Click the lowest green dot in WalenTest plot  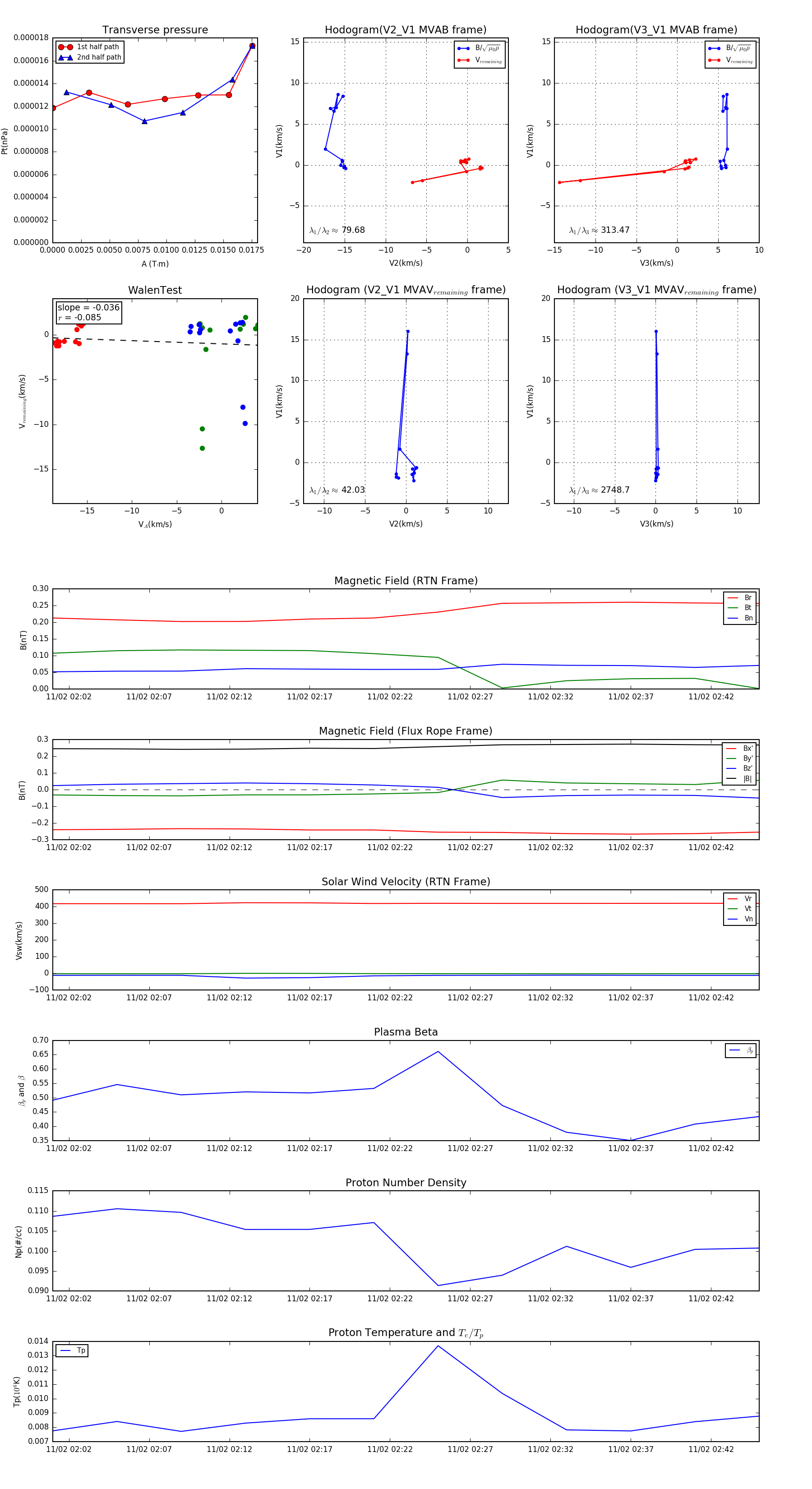[202, 449]
